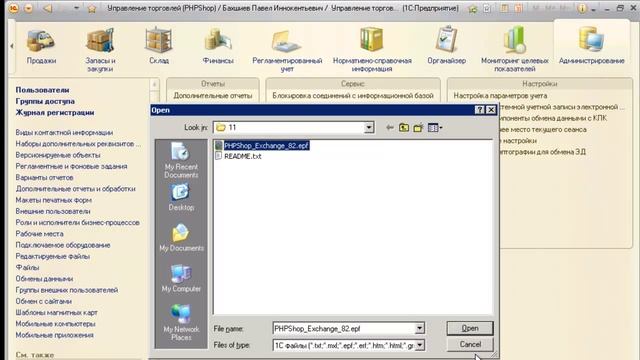This screenshot has width=640, height=360.
Task: Open Мобильные компьютеры
Action: [x=56, y=324]
